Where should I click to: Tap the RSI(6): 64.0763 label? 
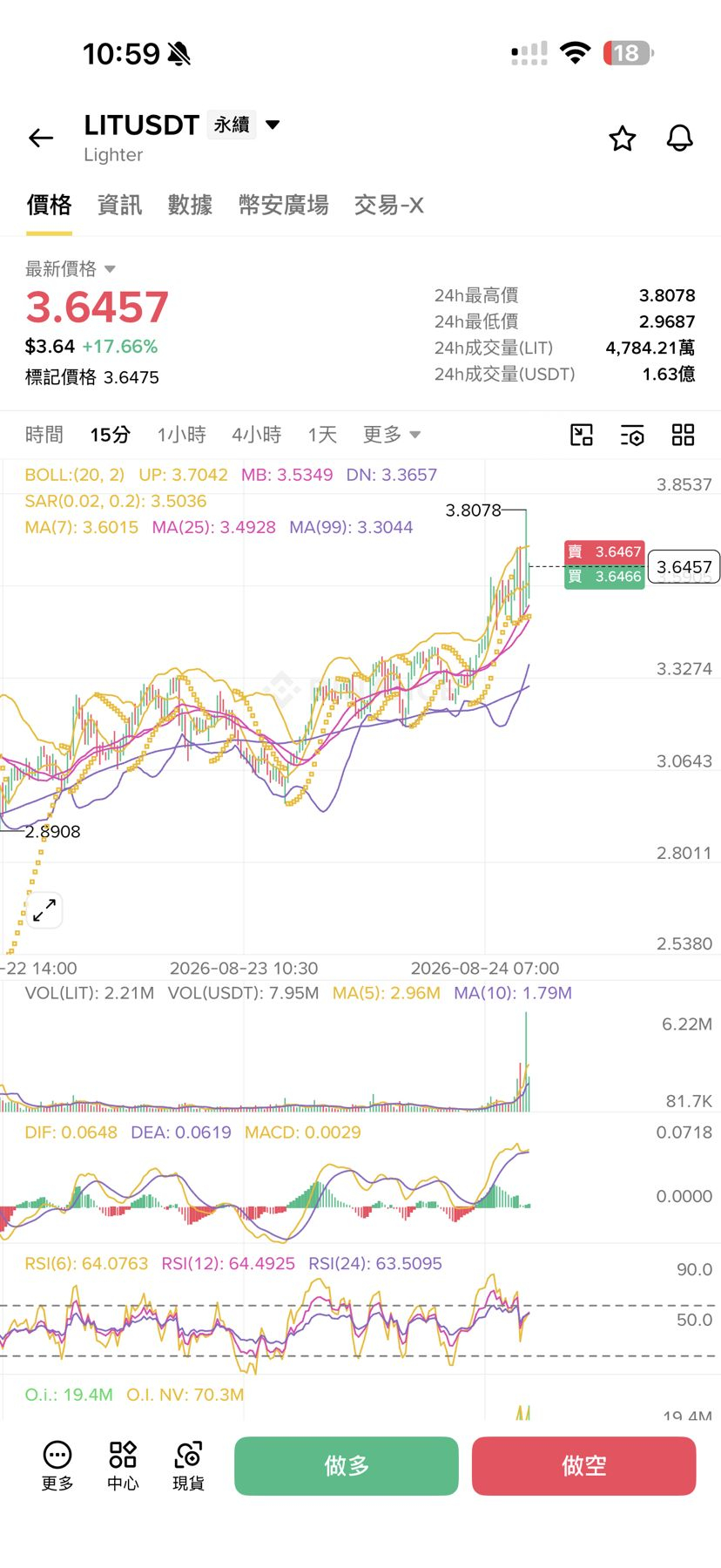(x=87, y=1263)
